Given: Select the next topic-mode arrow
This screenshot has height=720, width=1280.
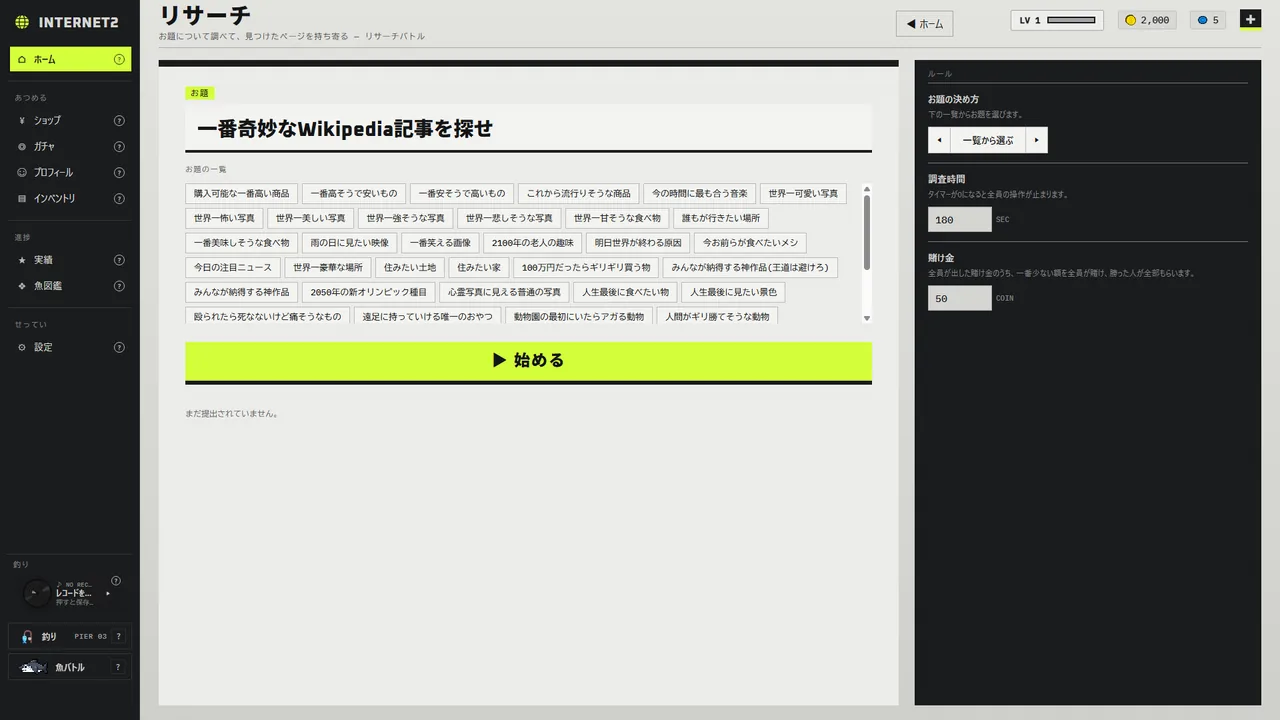Looking at the screenshot, I should pos(1037,140).
